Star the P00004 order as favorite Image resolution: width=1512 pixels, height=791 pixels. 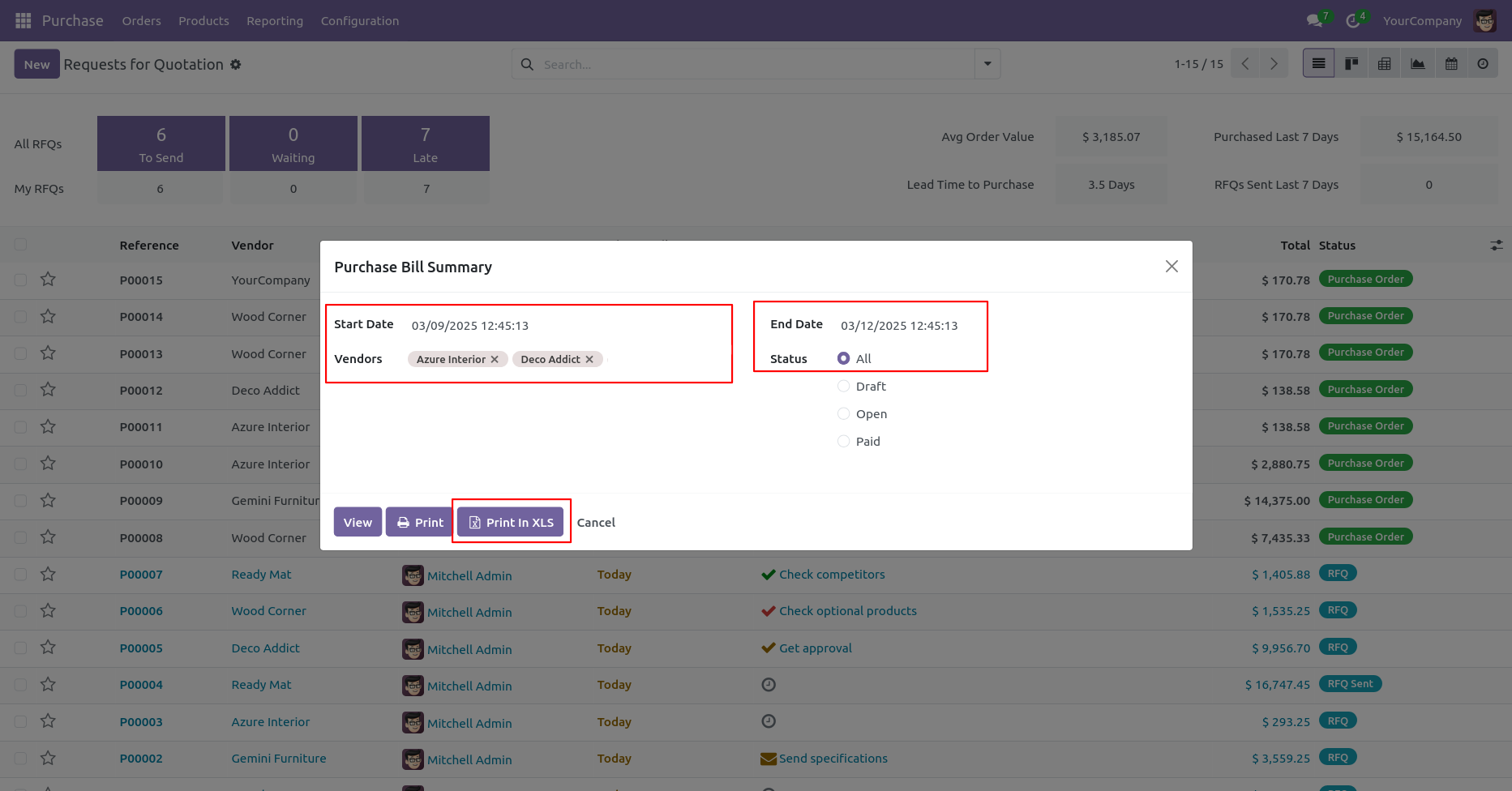pyautogui.click(x=48, y=684)
